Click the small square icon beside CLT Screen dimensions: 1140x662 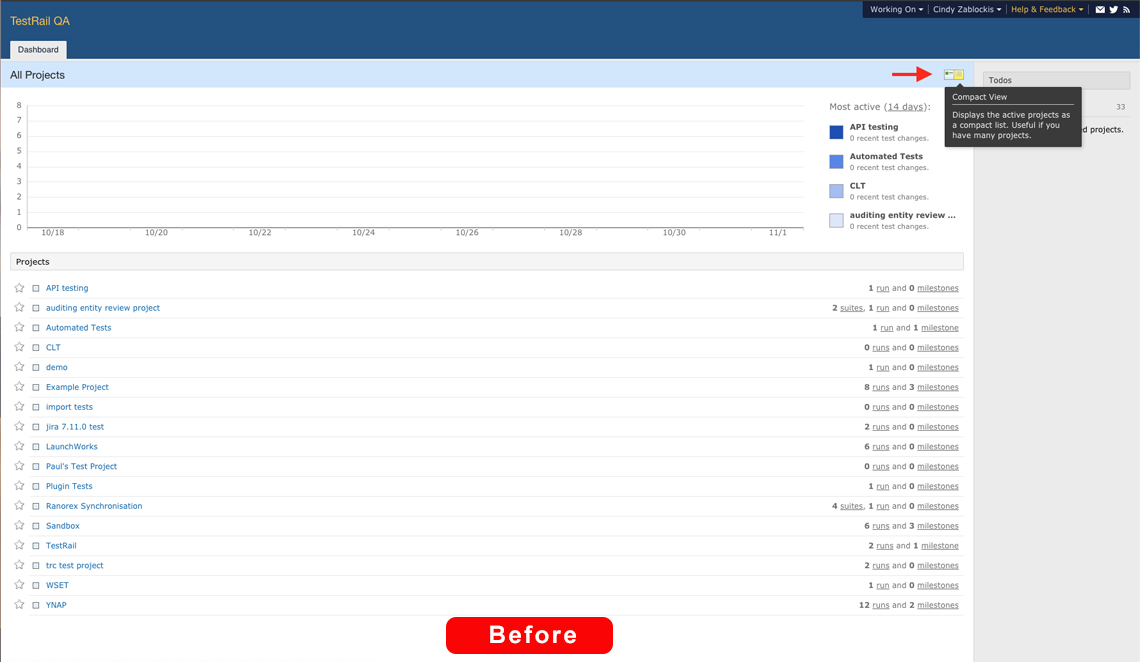point(36,348)
